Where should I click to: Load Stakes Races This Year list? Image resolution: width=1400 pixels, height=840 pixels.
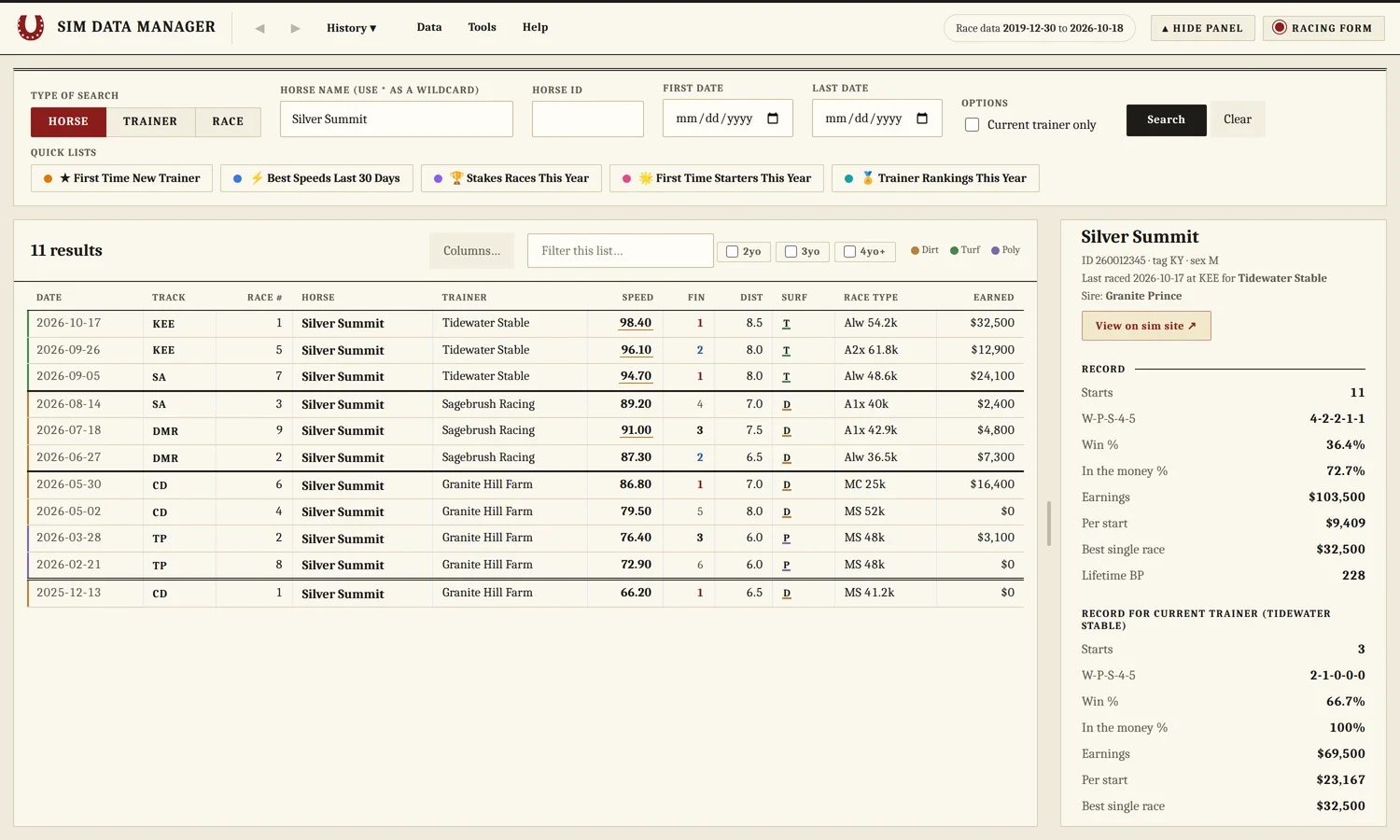click(x=511, y=178)
